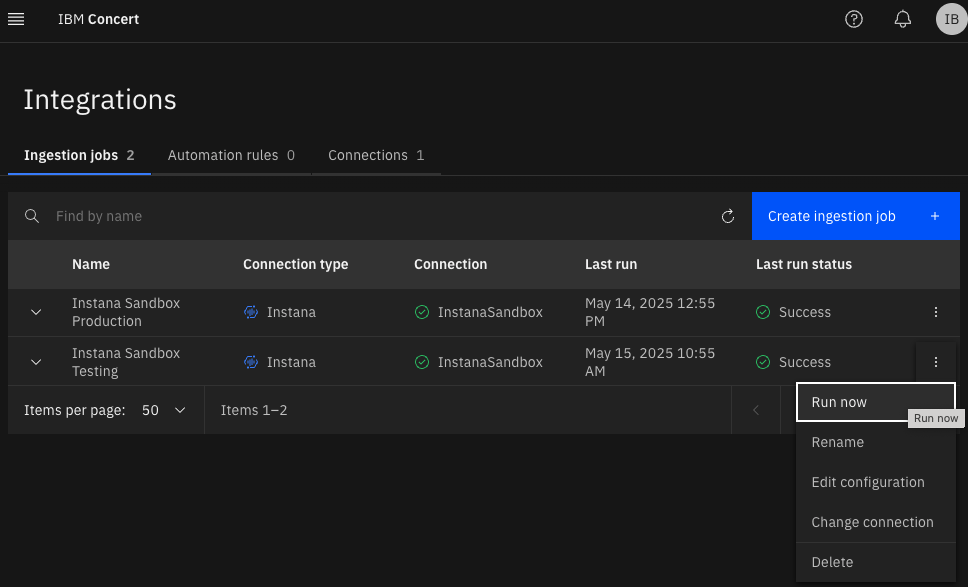
Task: Click InstanaSandbox connection in Testing row
Action: click(490, 362)
